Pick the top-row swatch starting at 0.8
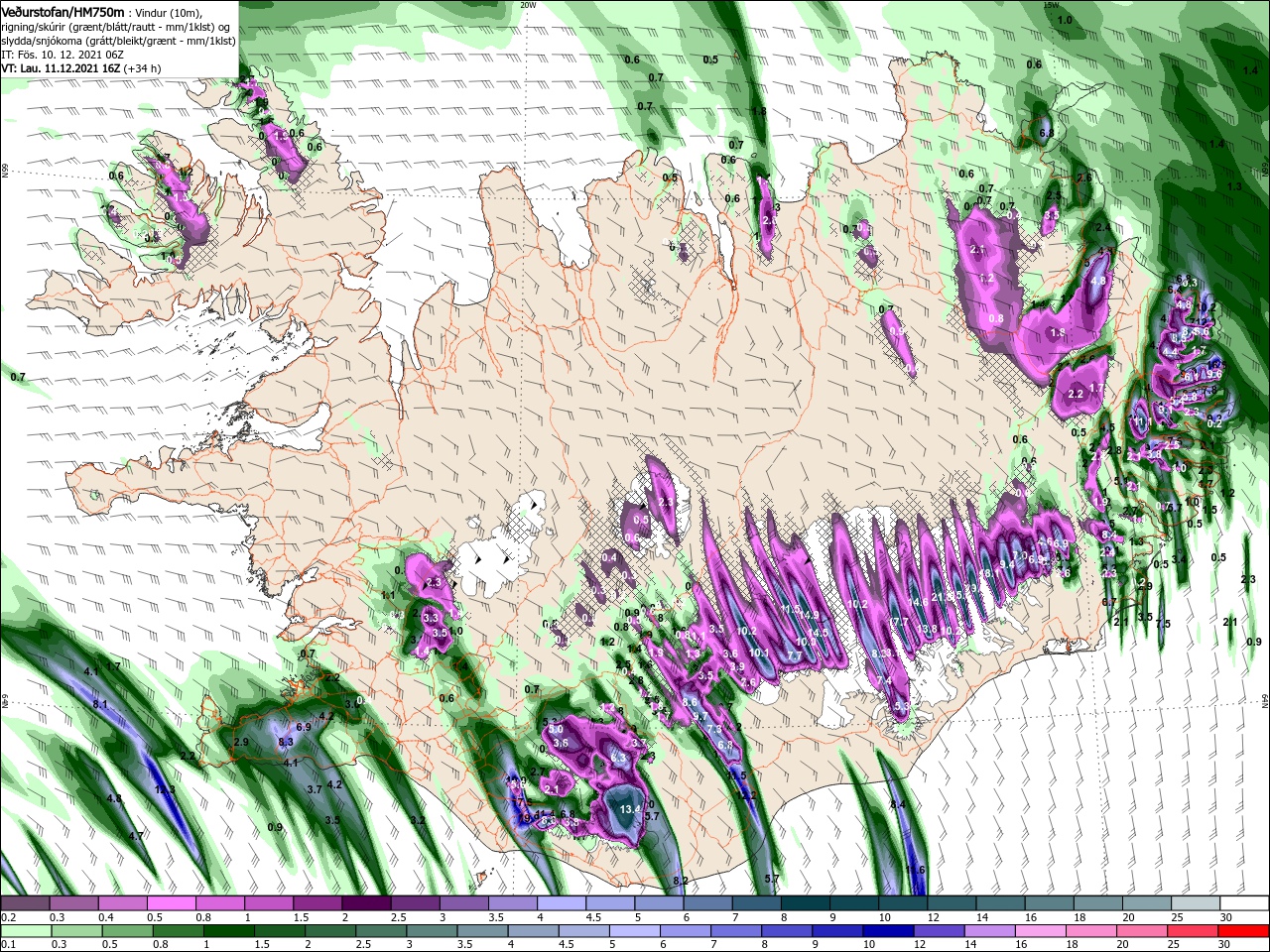 (219, 903)
